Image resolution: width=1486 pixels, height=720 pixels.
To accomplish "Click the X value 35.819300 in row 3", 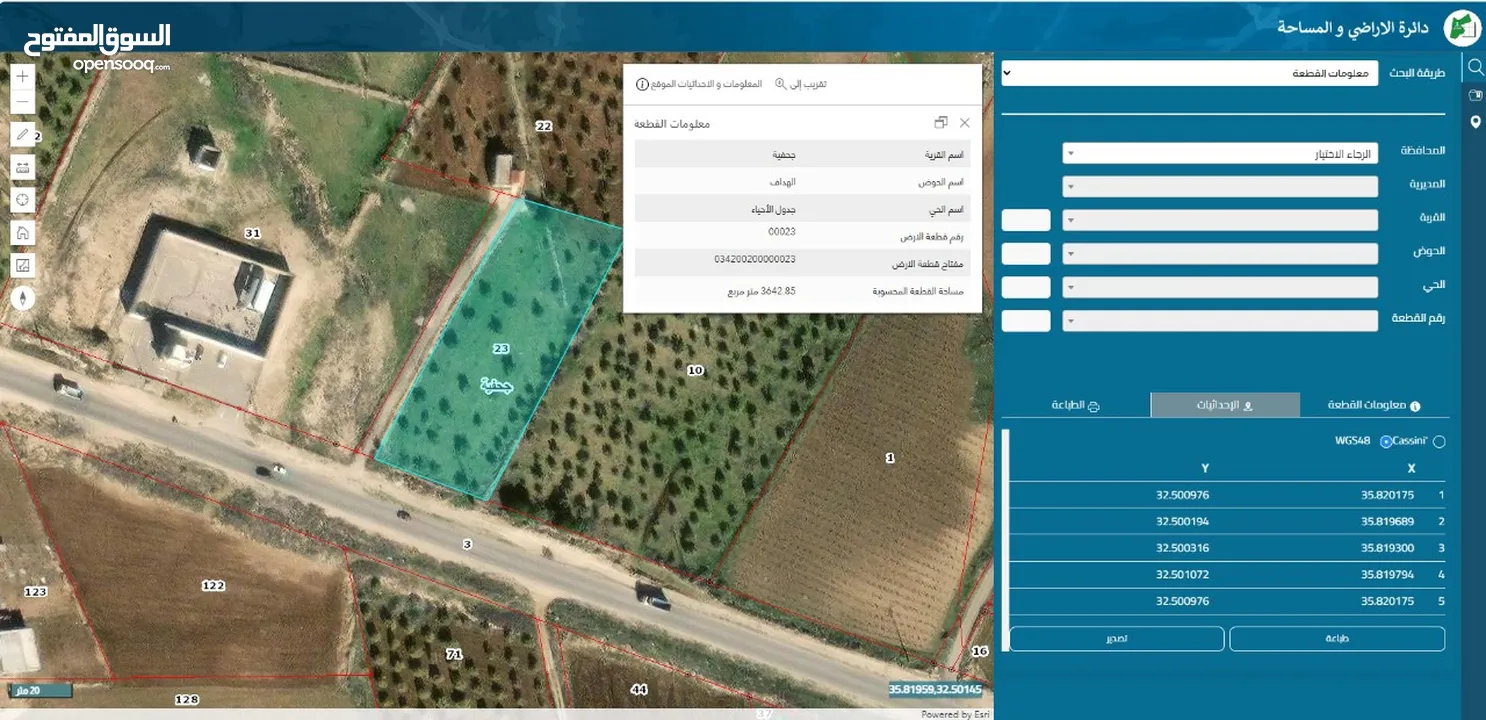I will pyautogui.click(x=1387, y=548).
